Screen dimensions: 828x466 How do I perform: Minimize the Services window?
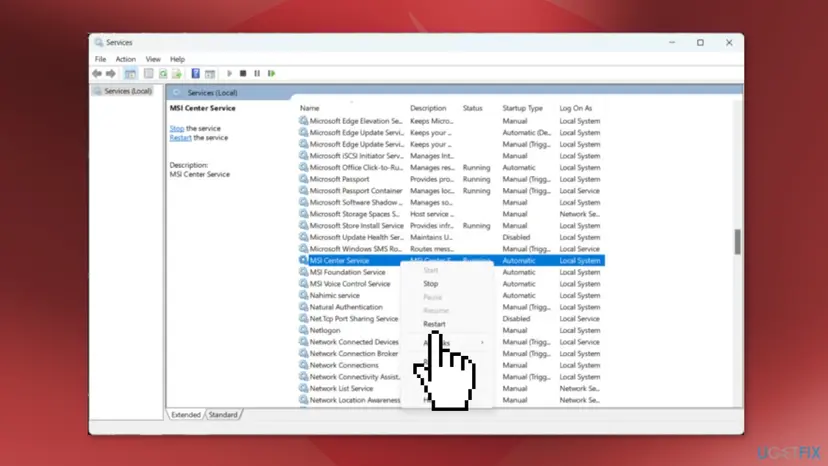[672, 42]
